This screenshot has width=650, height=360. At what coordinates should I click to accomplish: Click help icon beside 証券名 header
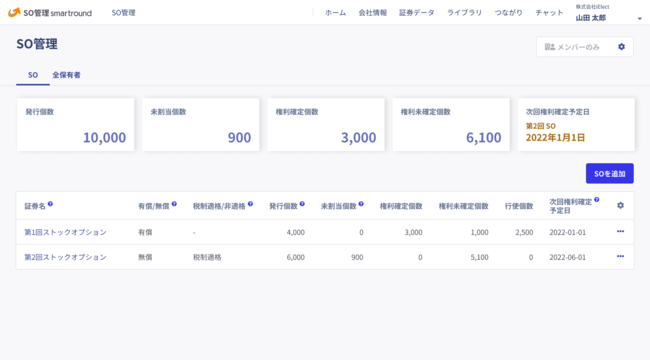50,204
